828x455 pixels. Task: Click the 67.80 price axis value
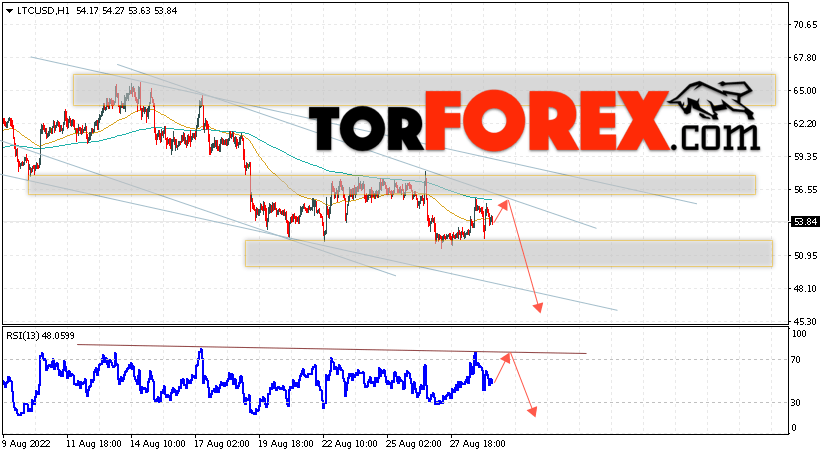point(805,58)
